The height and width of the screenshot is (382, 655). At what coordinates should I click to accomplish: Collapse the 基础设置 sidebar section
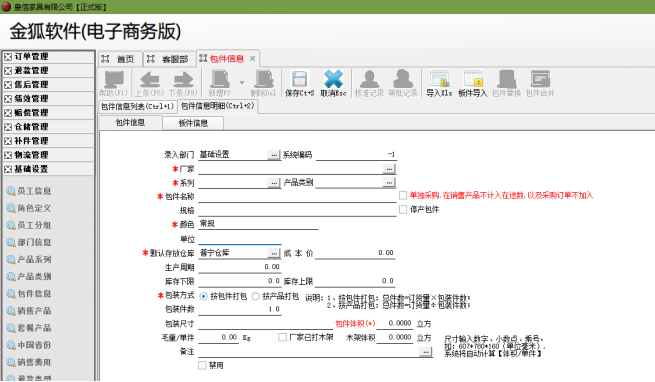click(x=48, y=169)
